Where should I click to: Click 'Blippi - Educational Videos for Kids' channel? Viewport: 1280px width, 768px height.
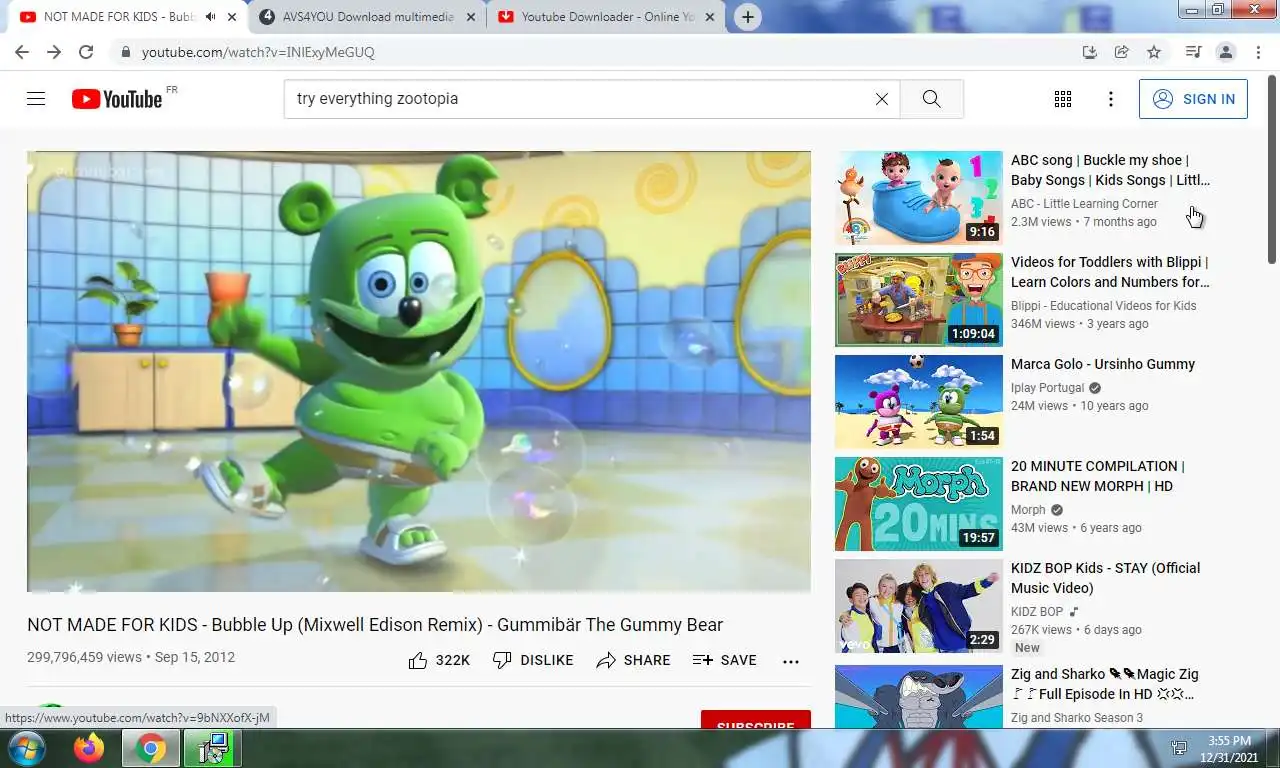(x=1103, y=306)
